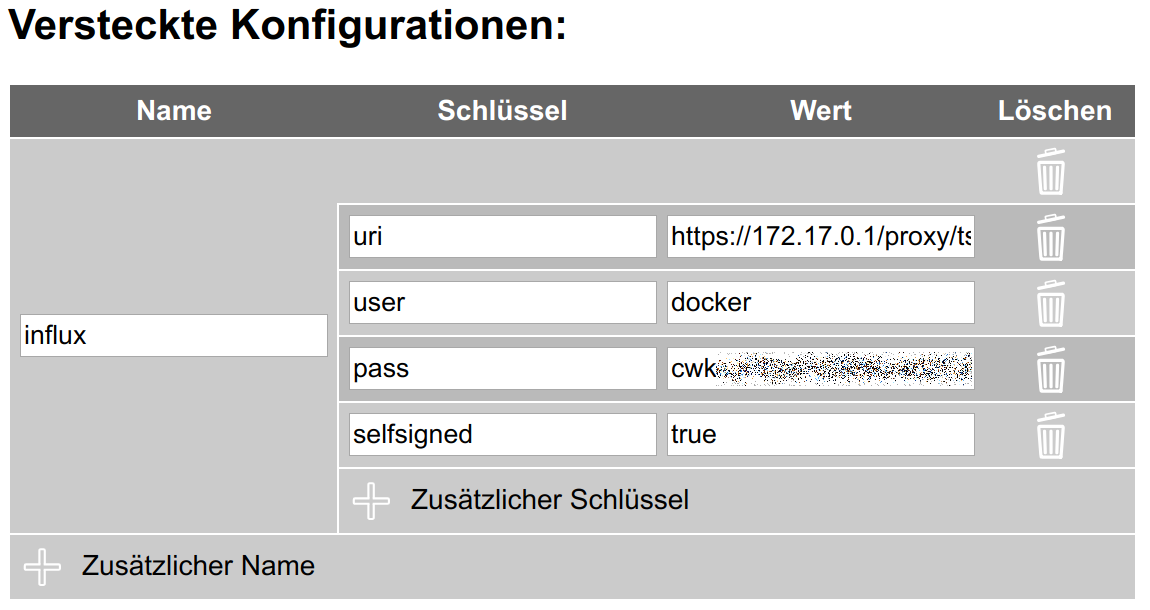Select the pass key field

coord(503,369)
